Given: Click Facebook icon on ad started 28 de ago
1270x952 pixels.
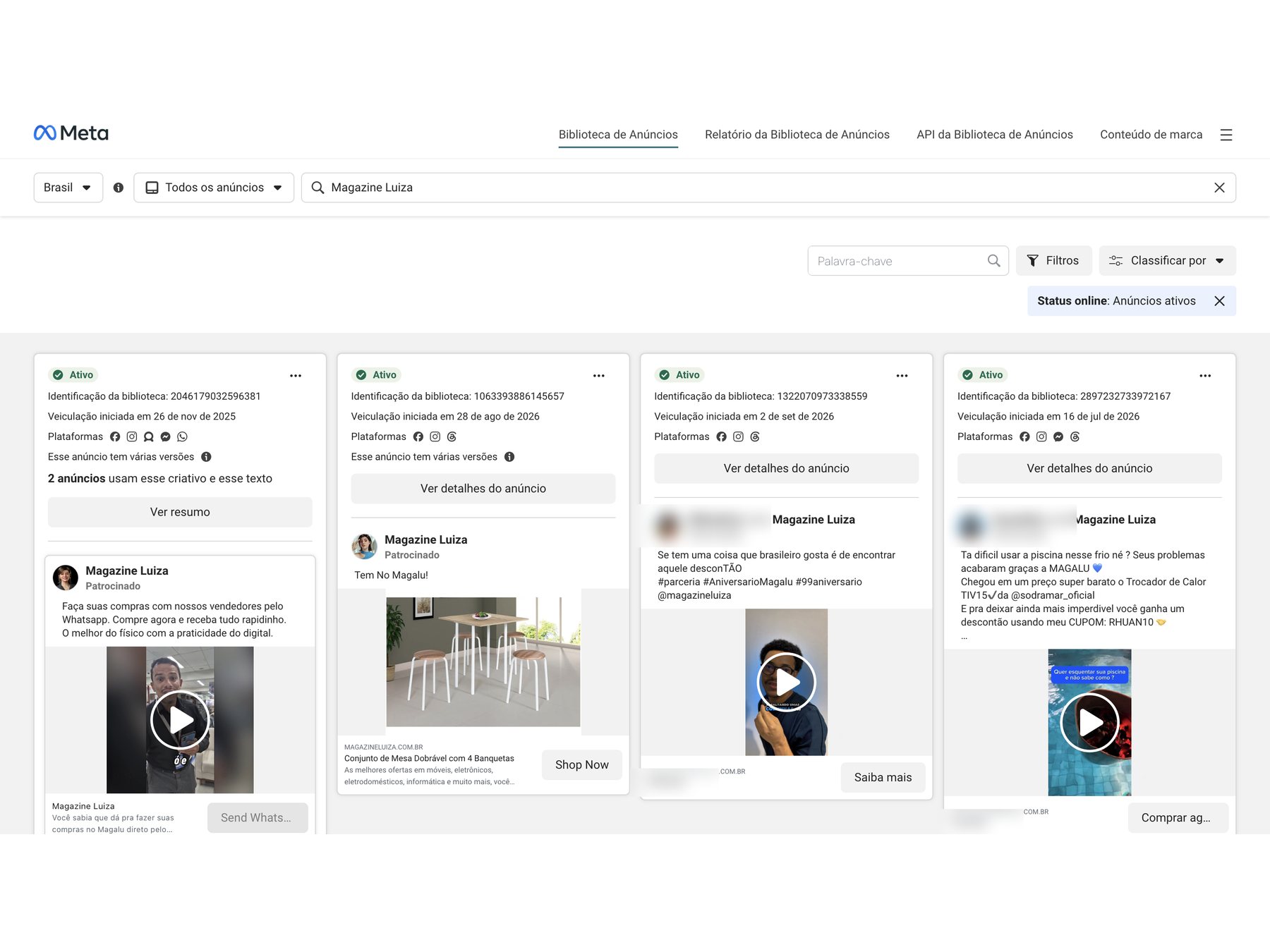Looking at the screenshot, I should (418, 437).
